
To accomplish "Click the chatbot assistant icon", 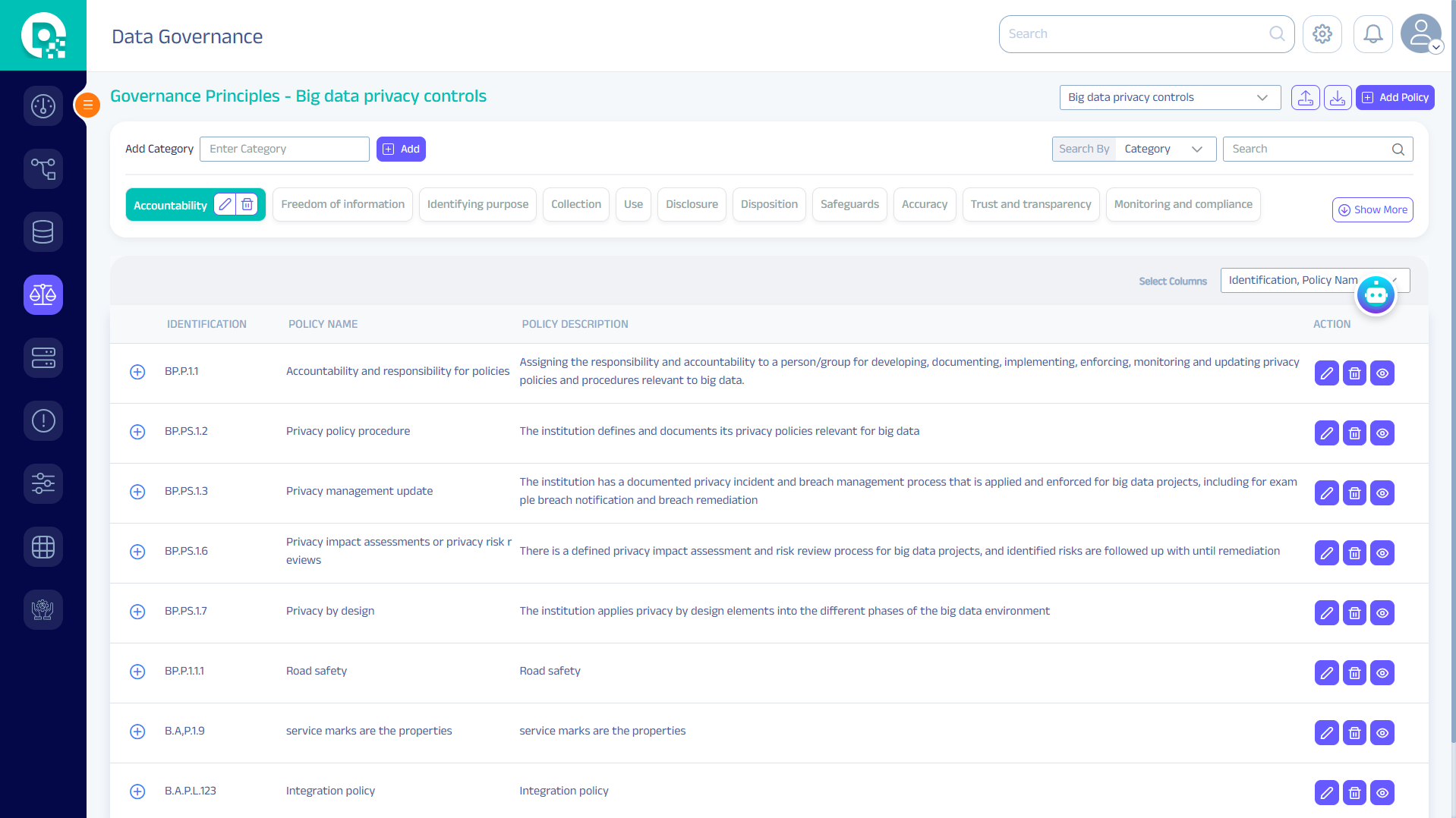I will (1376, 294).
